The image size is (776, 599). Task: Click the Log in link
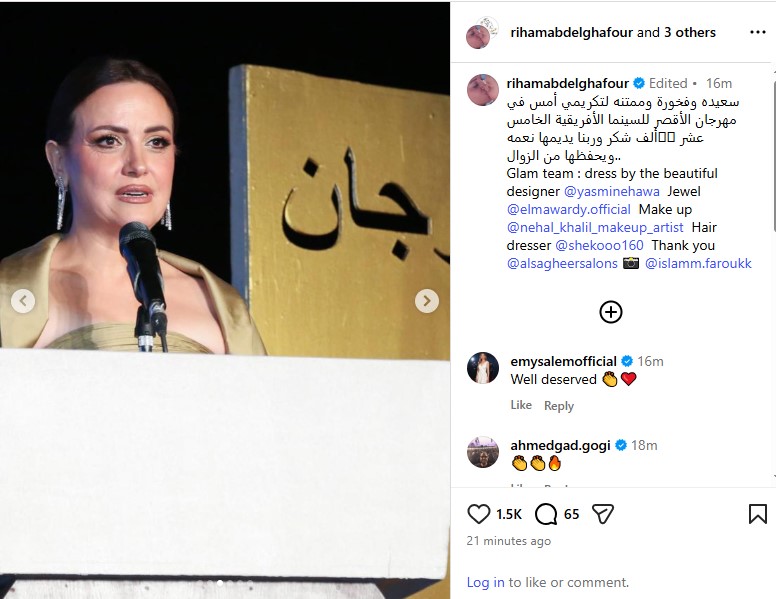[x=485, y=582]
